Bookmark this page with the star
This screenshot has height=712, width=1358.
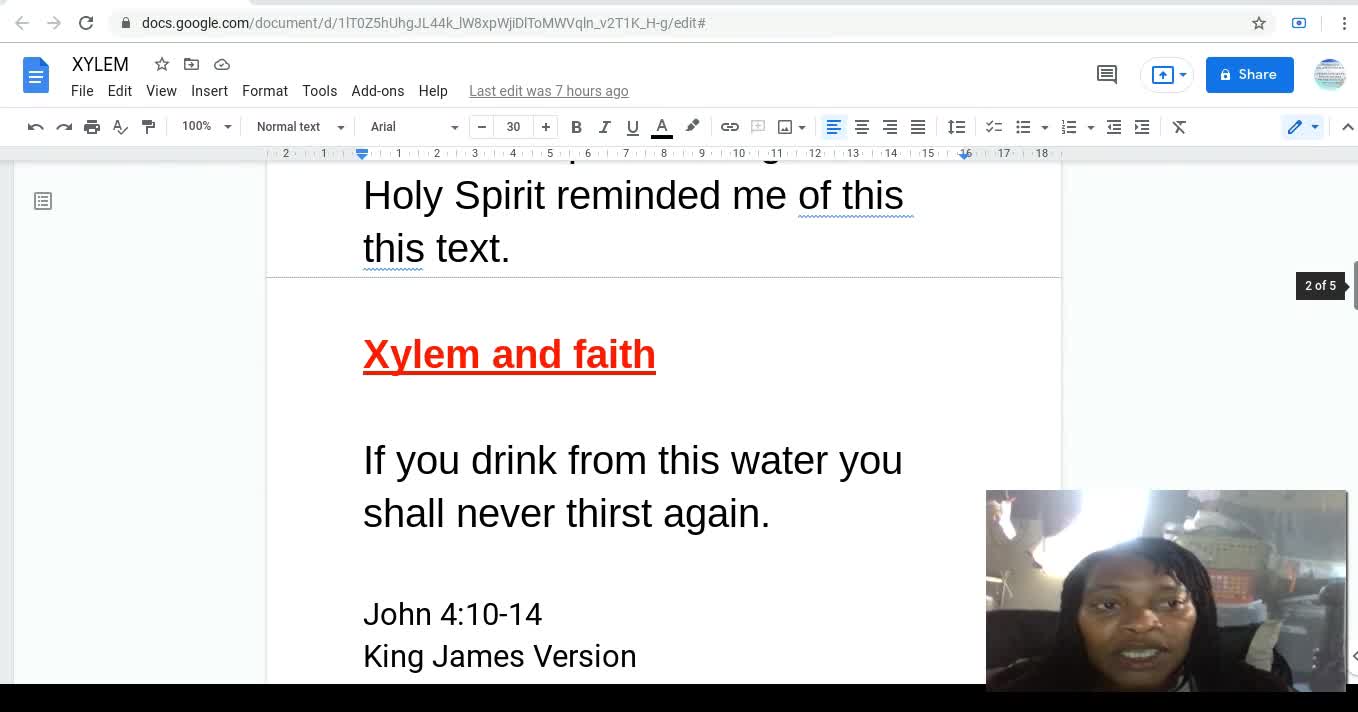1259,22
